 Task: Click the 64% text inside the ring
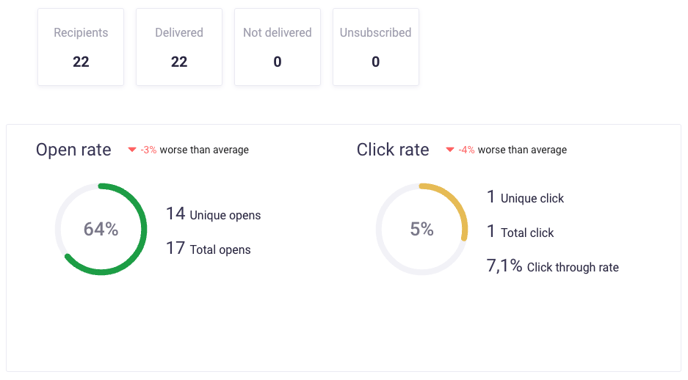coord(101,229)
